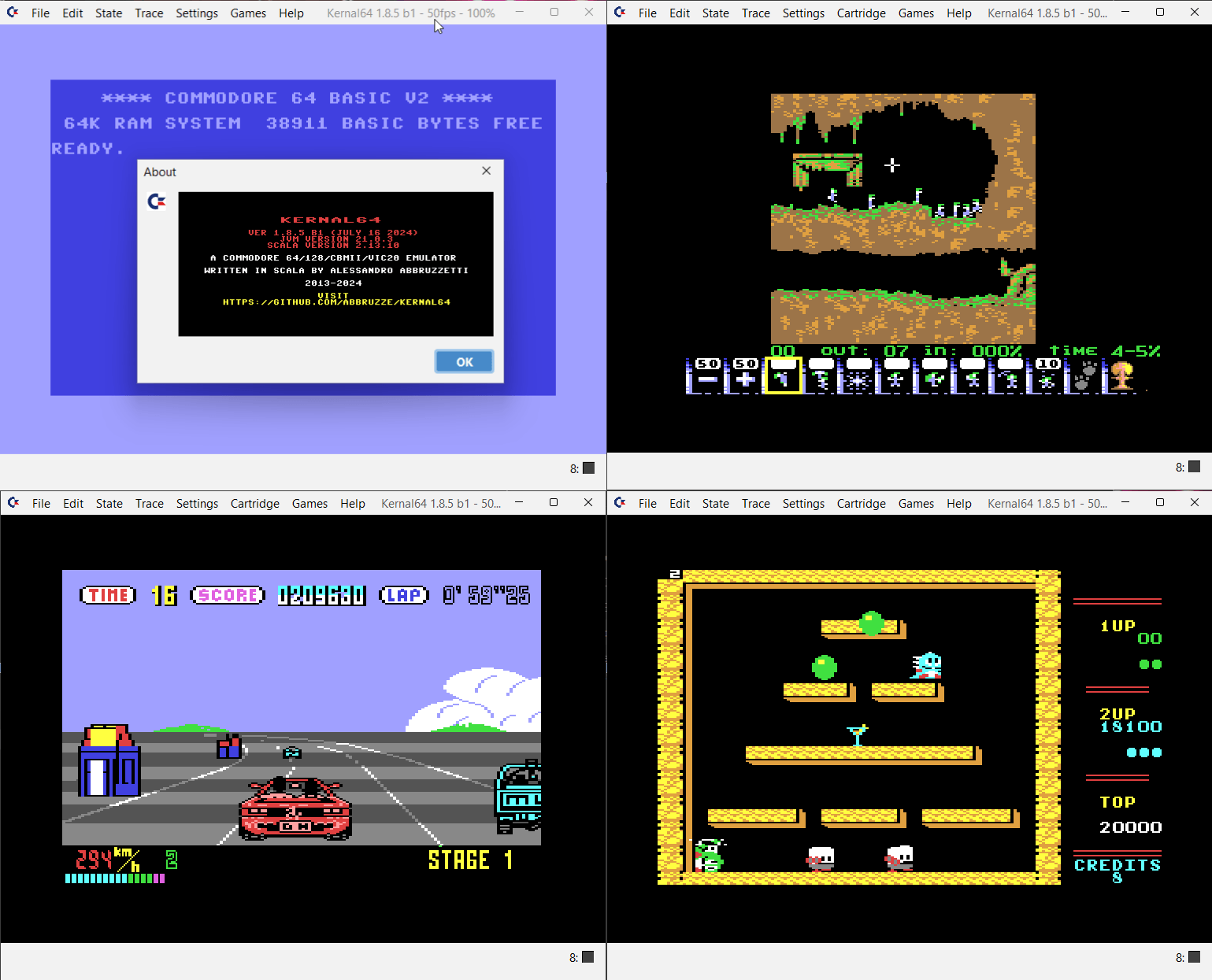Viewport: 1212px width, 980px height.
Task: Open Settings menu in Bubble Bobble window
Action: 803,504
